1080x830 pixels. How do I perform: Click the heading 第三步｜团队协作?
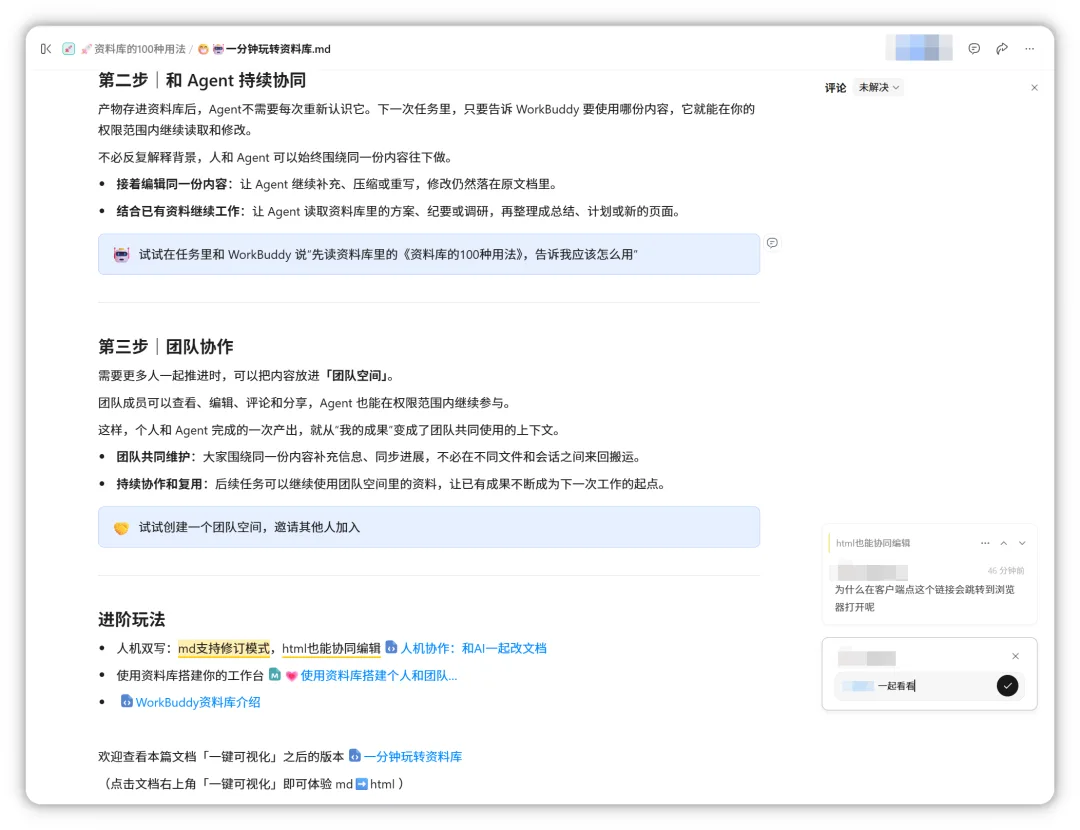pos(165,346)
